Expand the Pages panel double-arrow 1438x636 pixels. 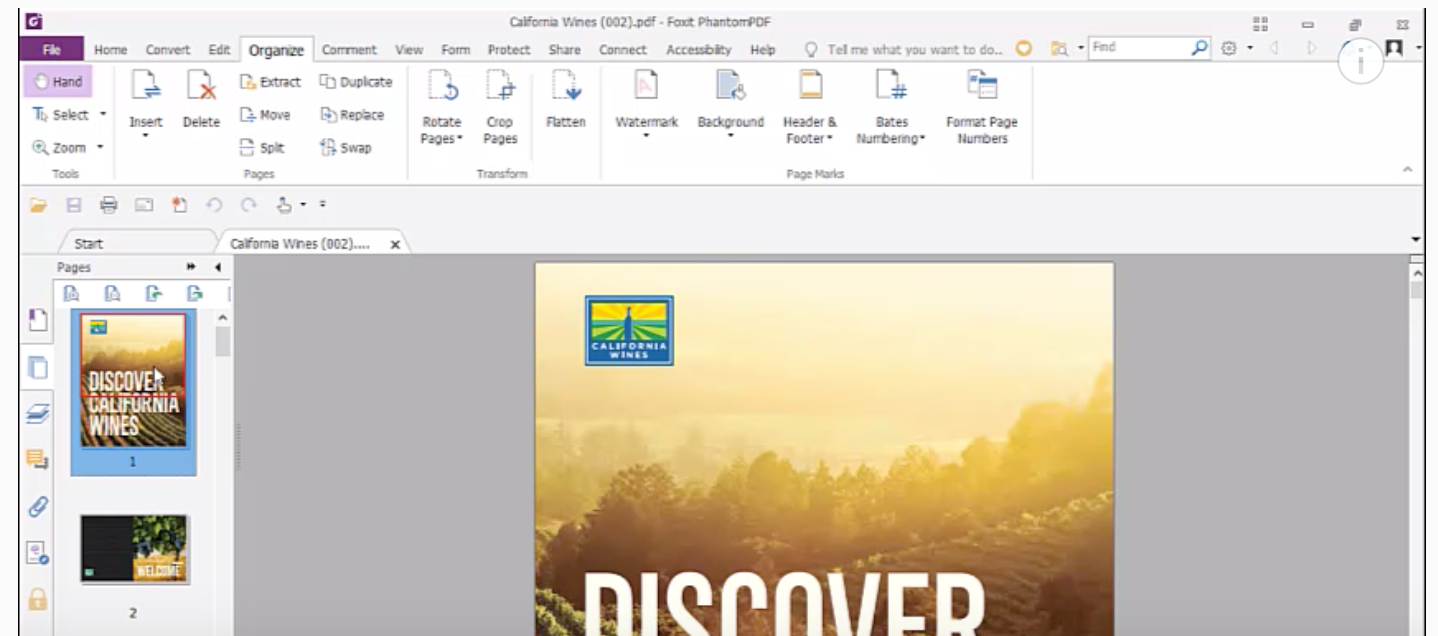coord(191,268)
